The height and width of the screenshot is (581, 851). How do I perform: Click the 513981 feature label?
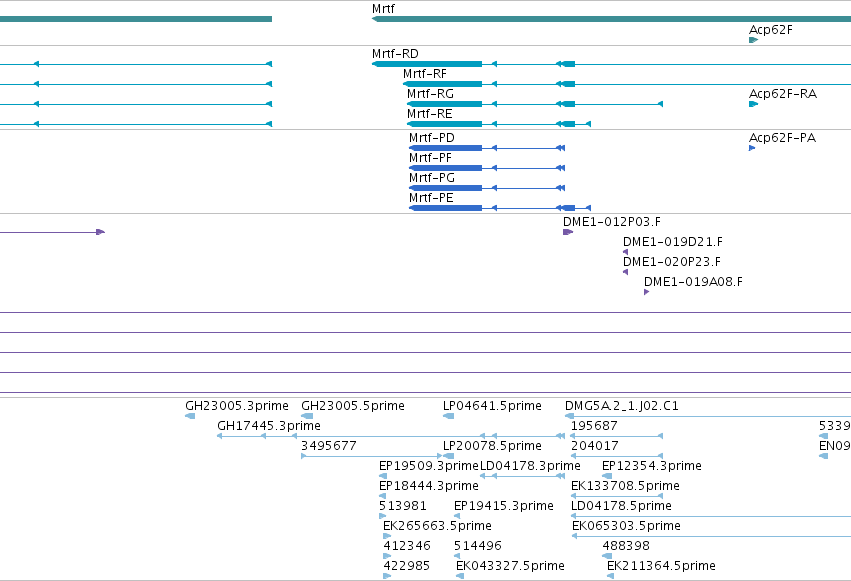click(403, 506)
